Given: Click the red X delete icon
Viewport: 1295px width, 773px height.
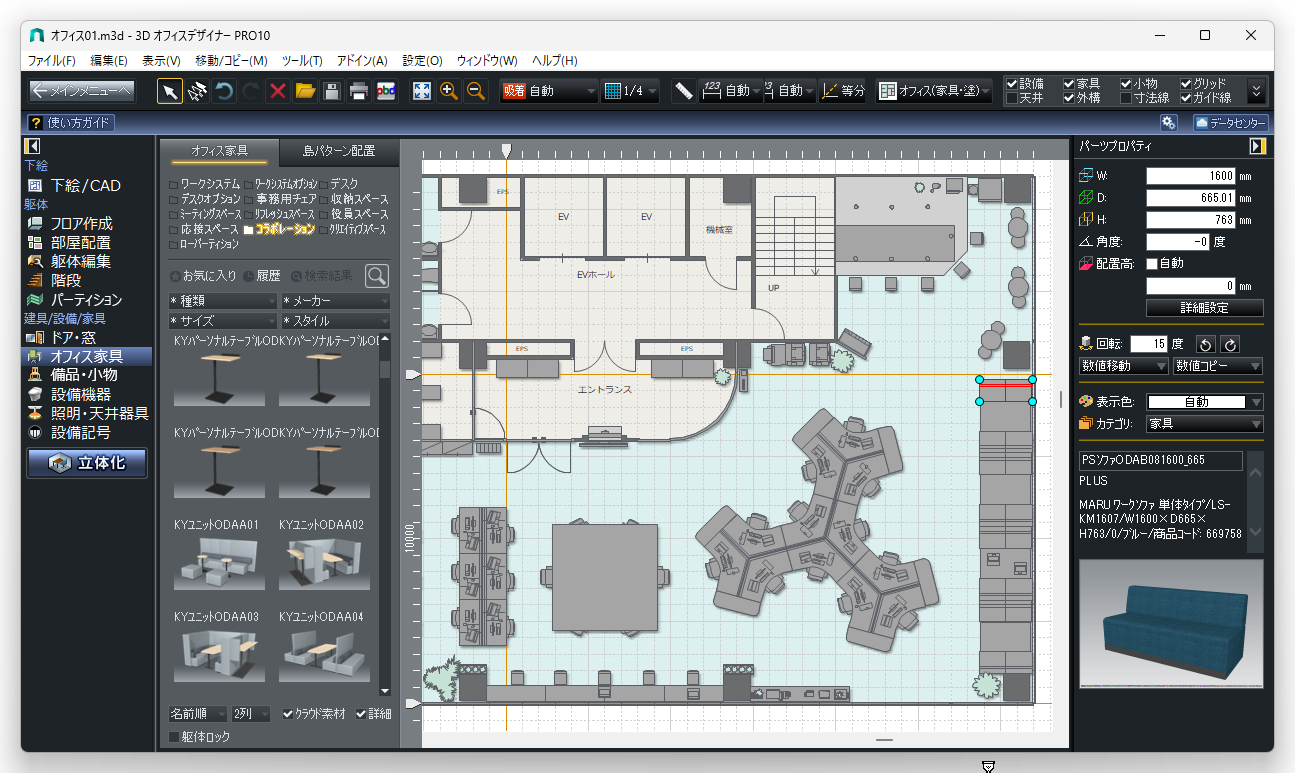Looking at the screenshot, I should point(278,91).
